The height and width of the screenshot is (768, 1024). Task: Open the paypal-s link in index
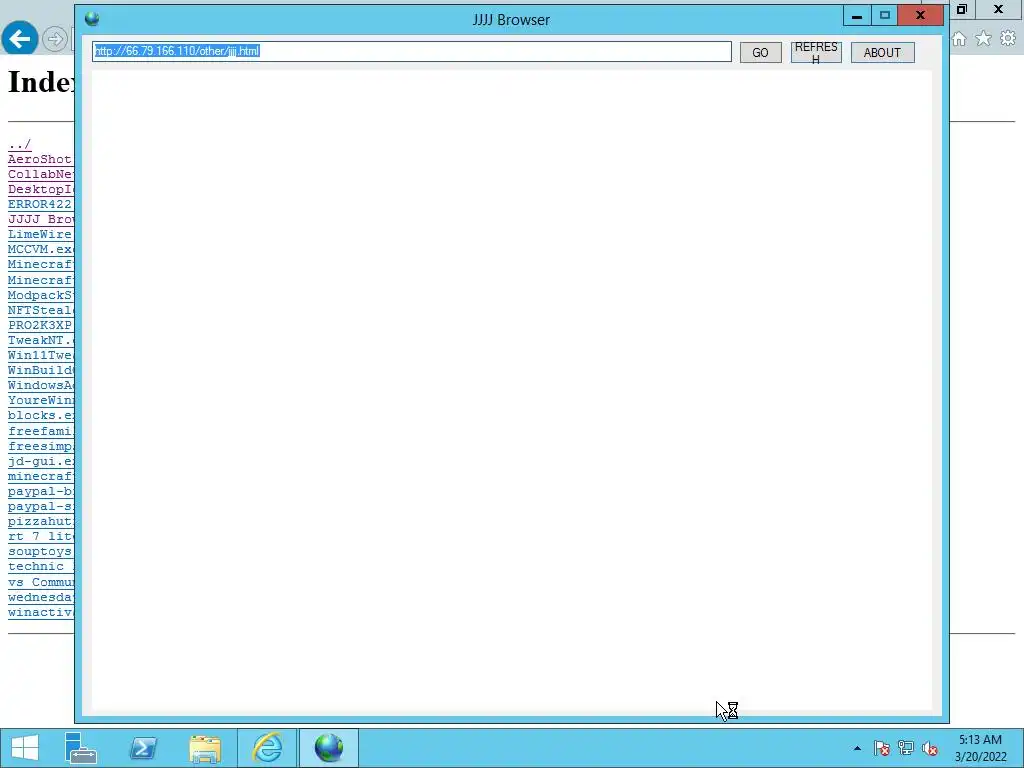pyautogui.click(x=40, y=507)
